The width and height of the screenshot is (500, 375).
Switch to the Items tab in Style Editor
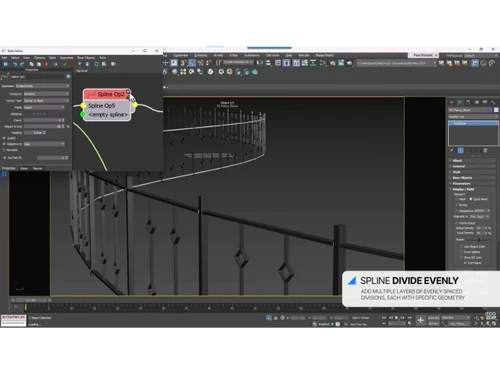tap(24, 168)
